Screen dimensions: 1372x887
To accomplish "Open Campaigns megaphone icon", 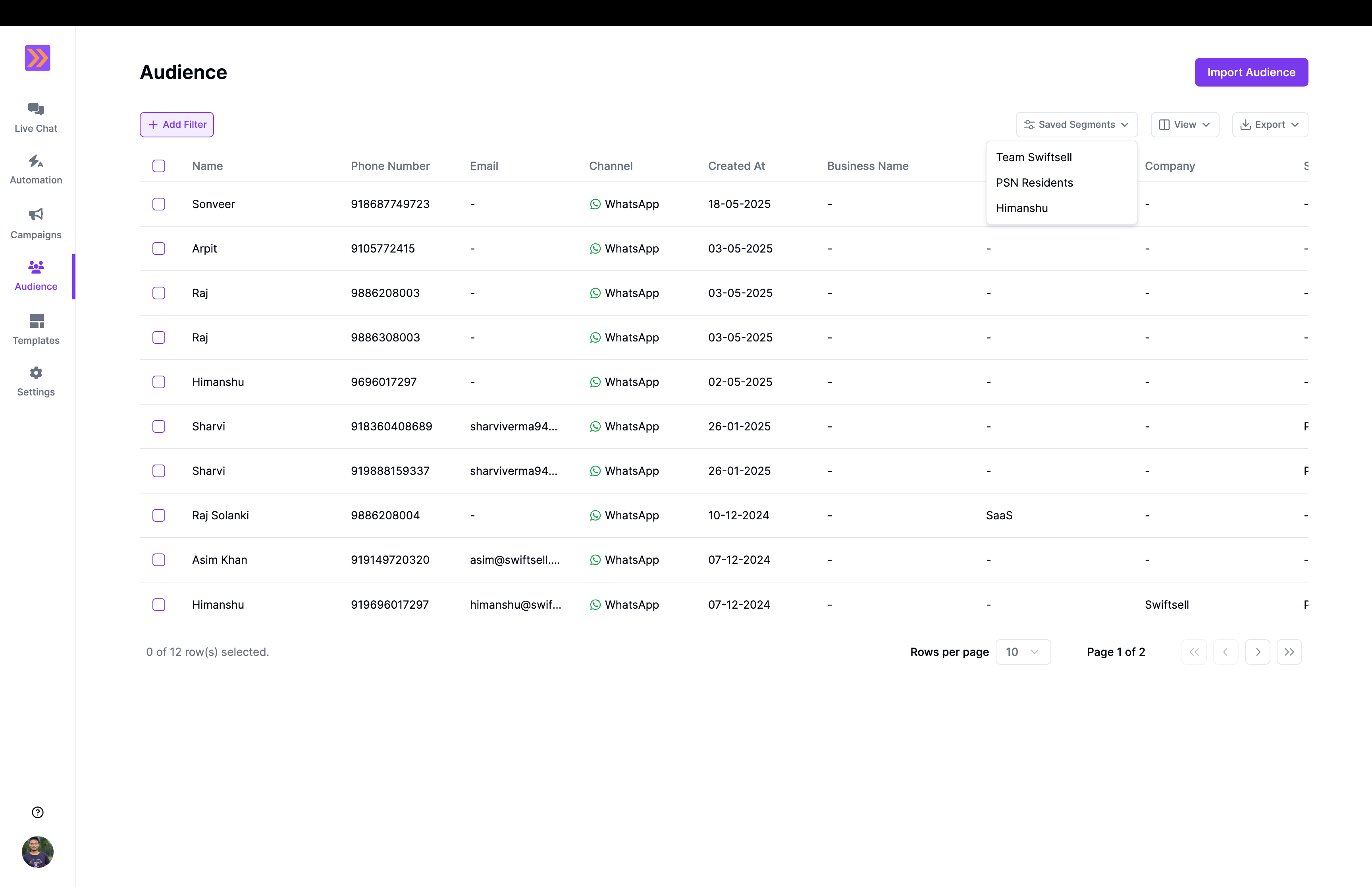I will pyautogui.click(x=36, y=214).
